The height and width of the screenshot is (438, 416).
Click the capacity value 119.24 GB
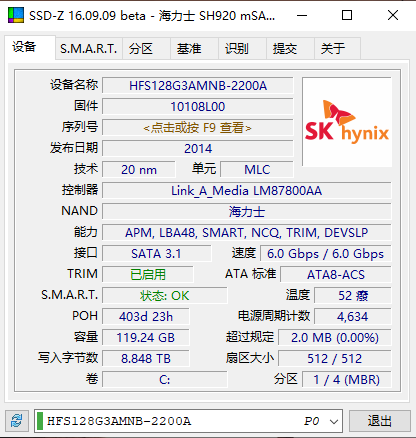coord(146,338)
